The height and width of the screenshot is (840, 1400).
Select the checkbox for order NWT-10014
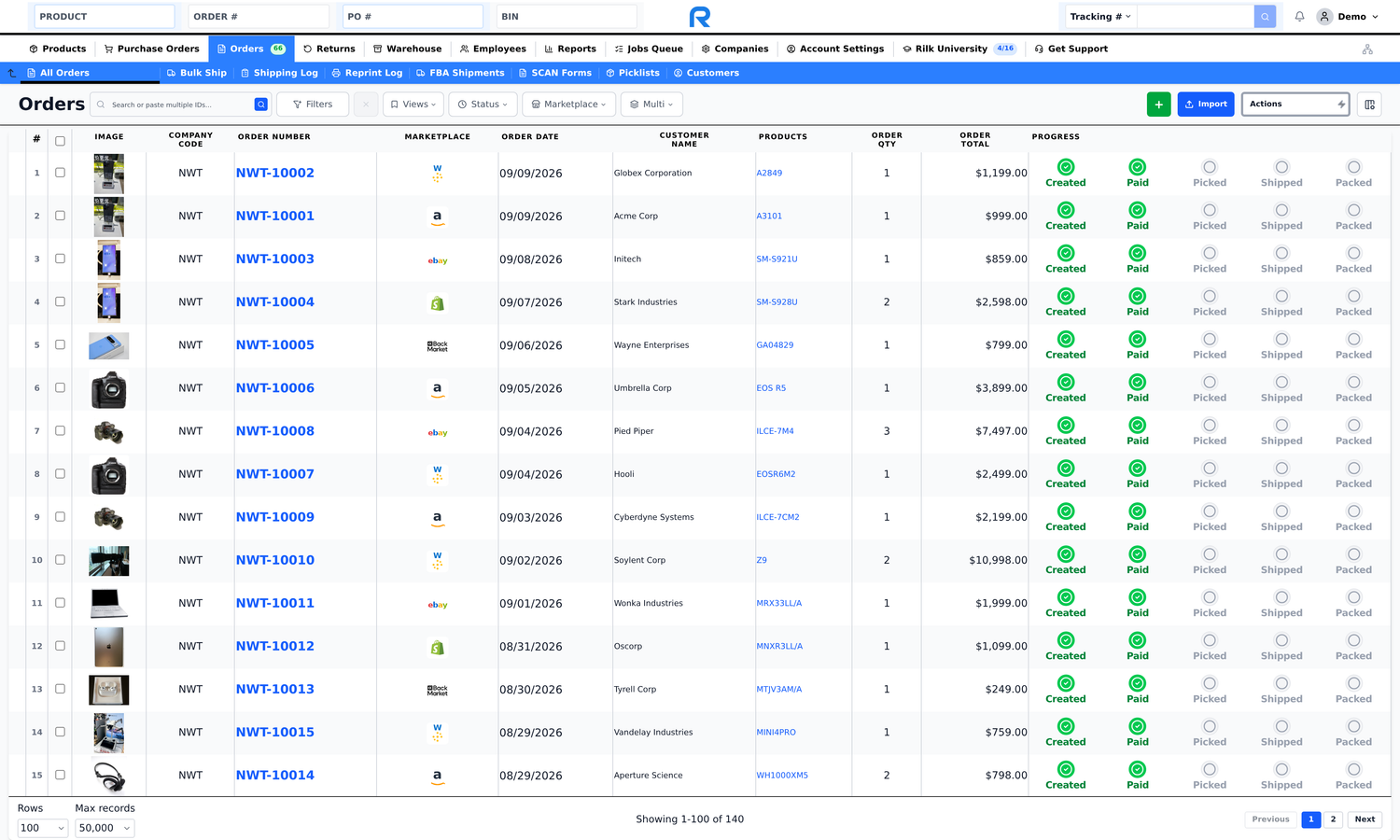click(60, 775)
